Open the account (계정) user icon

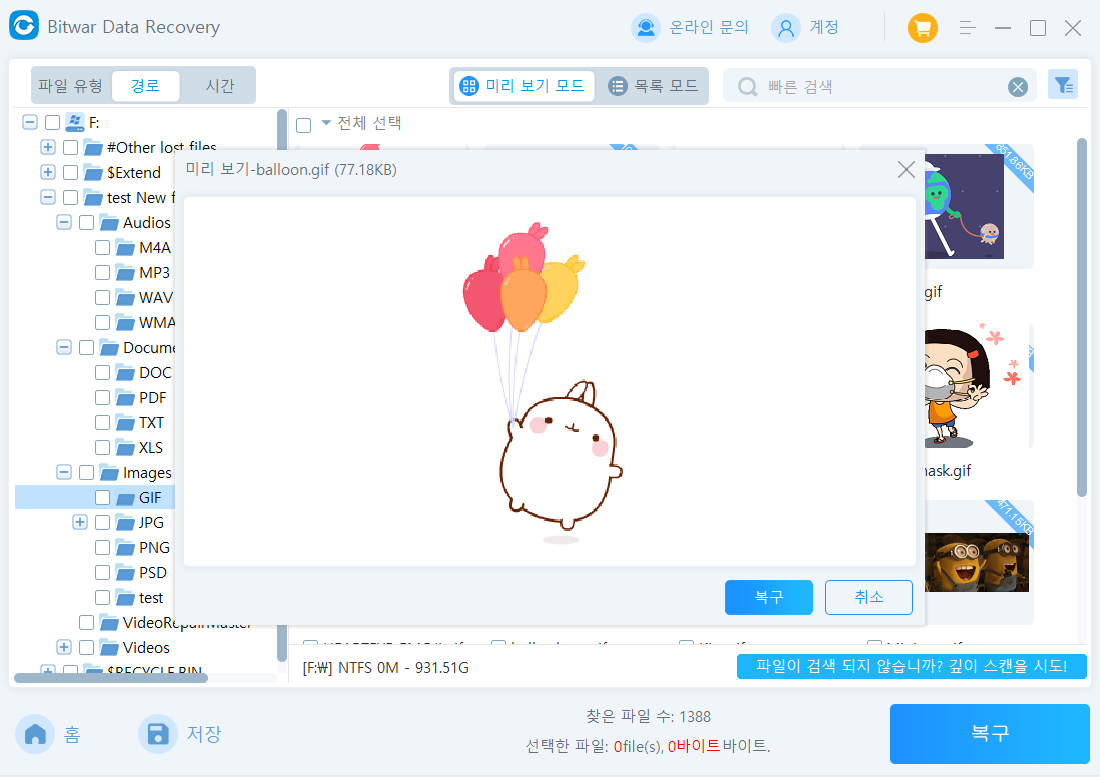point(786,28)
